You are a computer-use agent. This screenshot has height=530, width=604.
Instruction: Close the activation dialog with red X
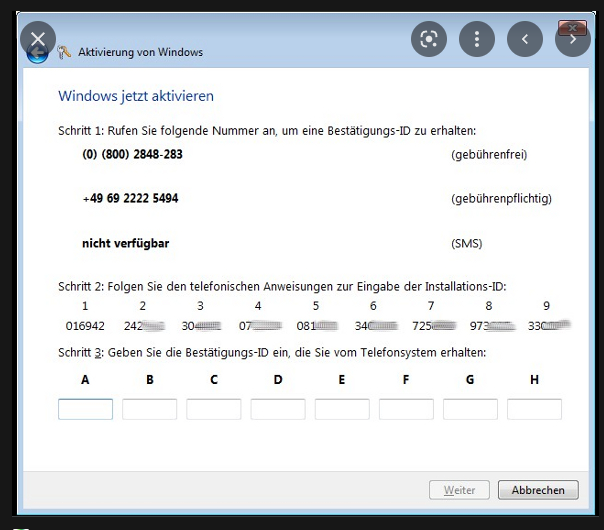[x=572, y=28]
